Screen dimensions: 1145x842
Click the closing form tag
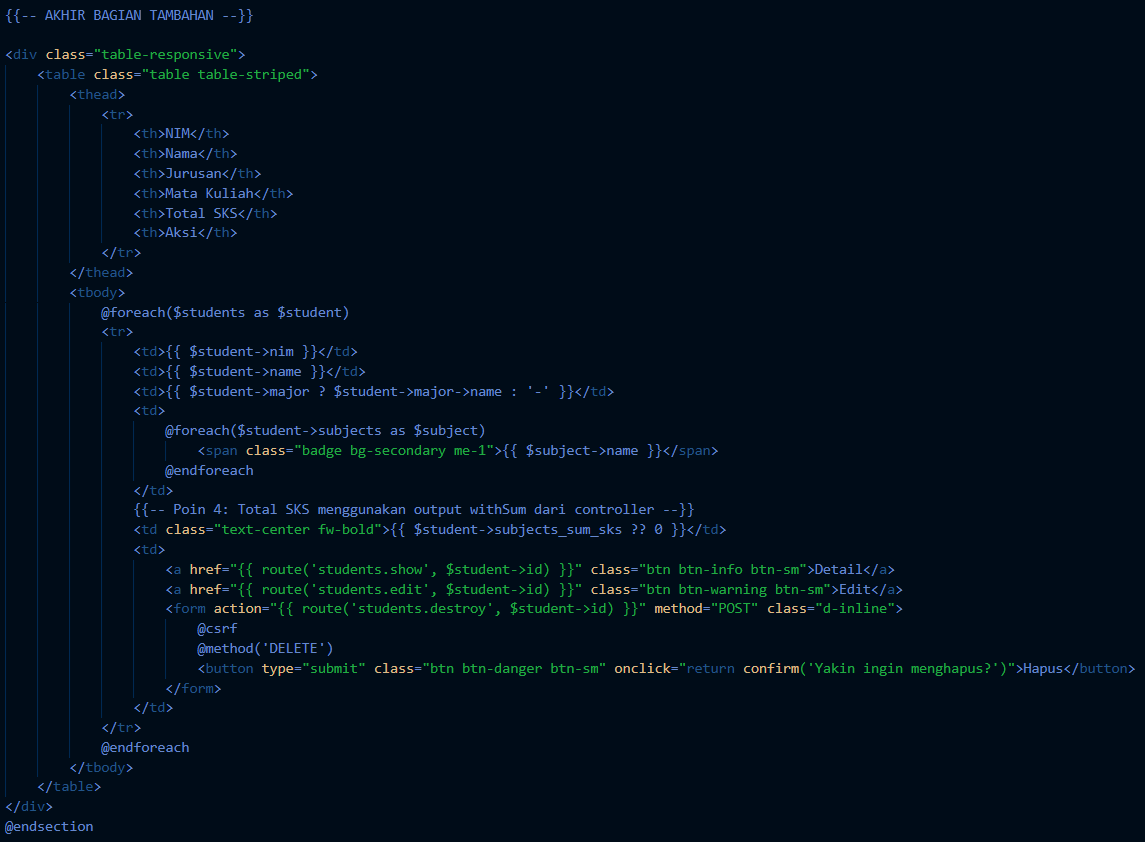pos(194,689)
